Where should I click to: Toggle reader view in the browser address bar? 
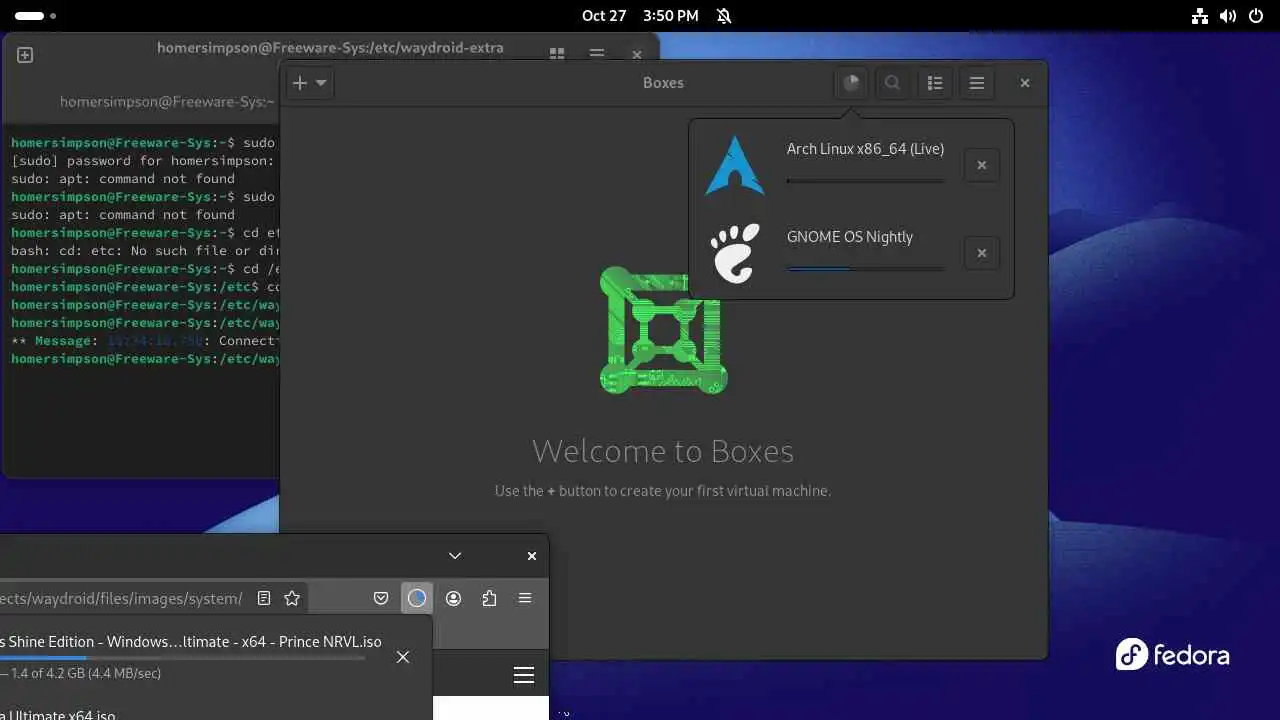(264, 598)
